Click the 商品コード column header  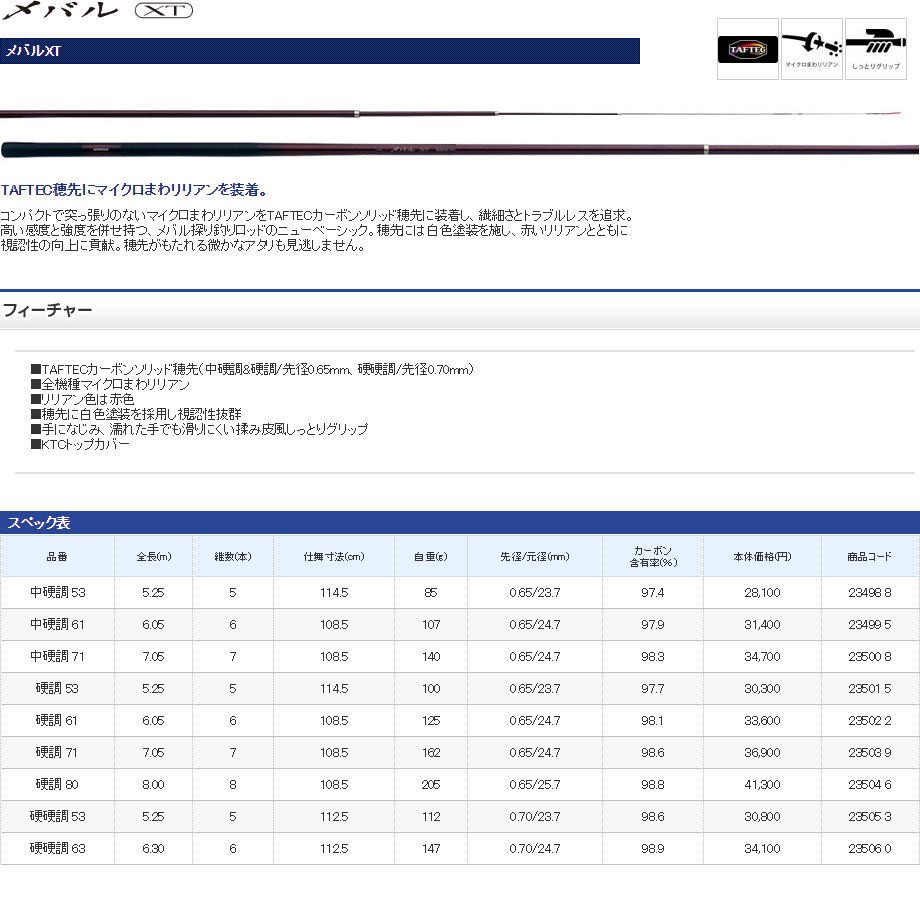[870, 556]
